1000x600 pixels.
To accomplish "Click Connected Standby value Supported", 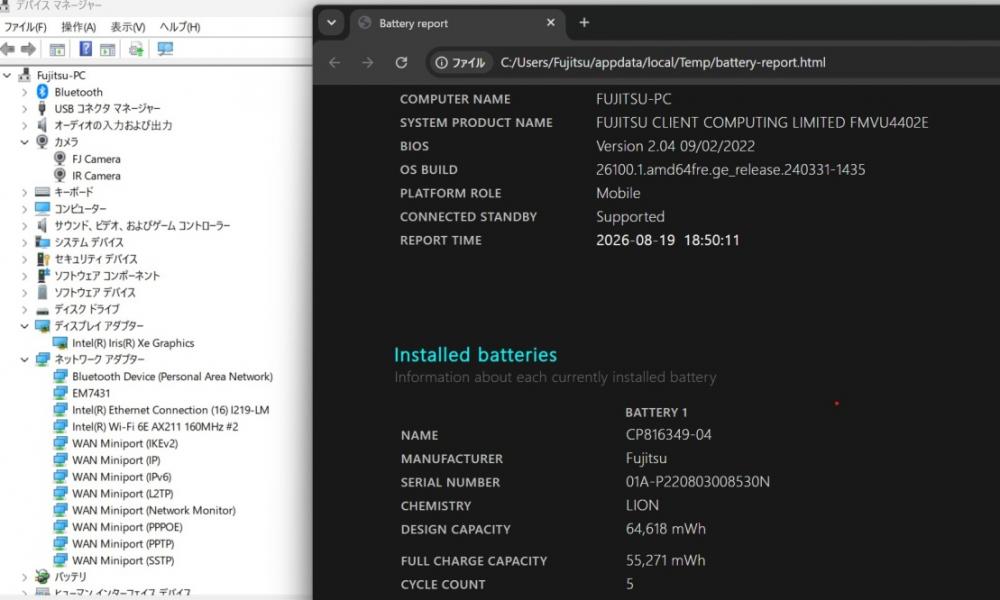I will pos(630,217).
